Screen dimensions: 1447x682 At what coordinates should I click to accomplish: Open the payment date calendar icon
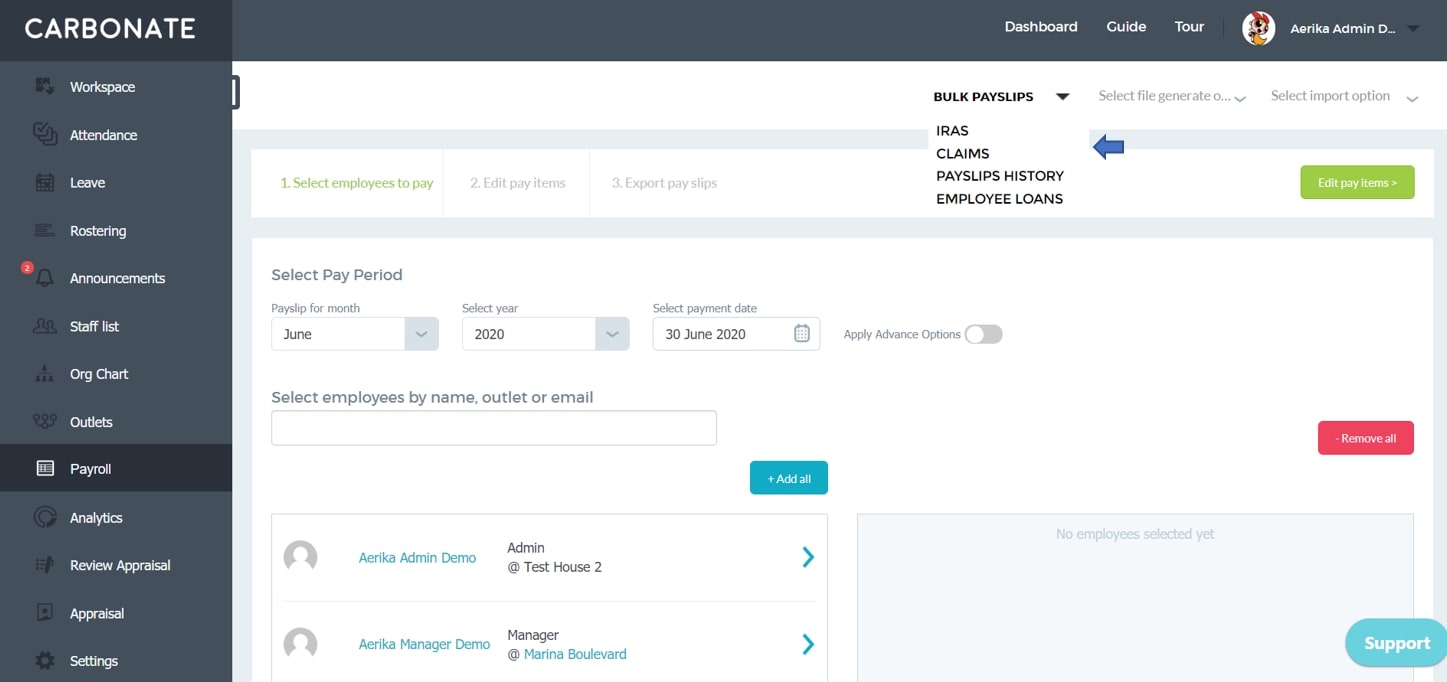tap(802, 334)
